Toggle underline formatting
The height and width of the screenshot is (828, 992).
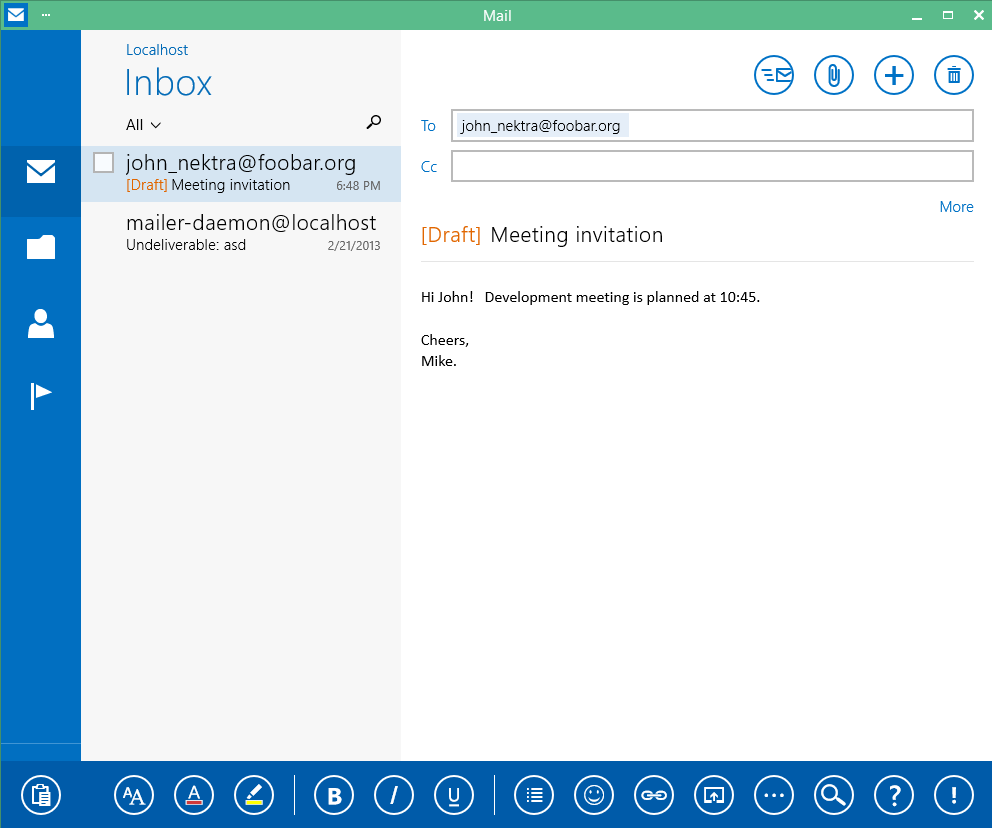point(453,795)
